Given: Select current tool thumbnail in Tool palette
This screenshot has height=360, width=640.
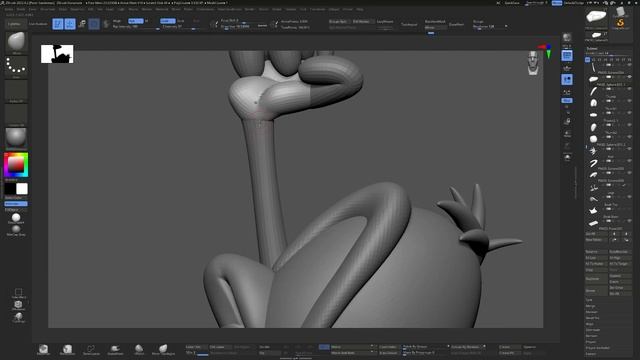Looking at the screenshot, I should tap(596, 17).
